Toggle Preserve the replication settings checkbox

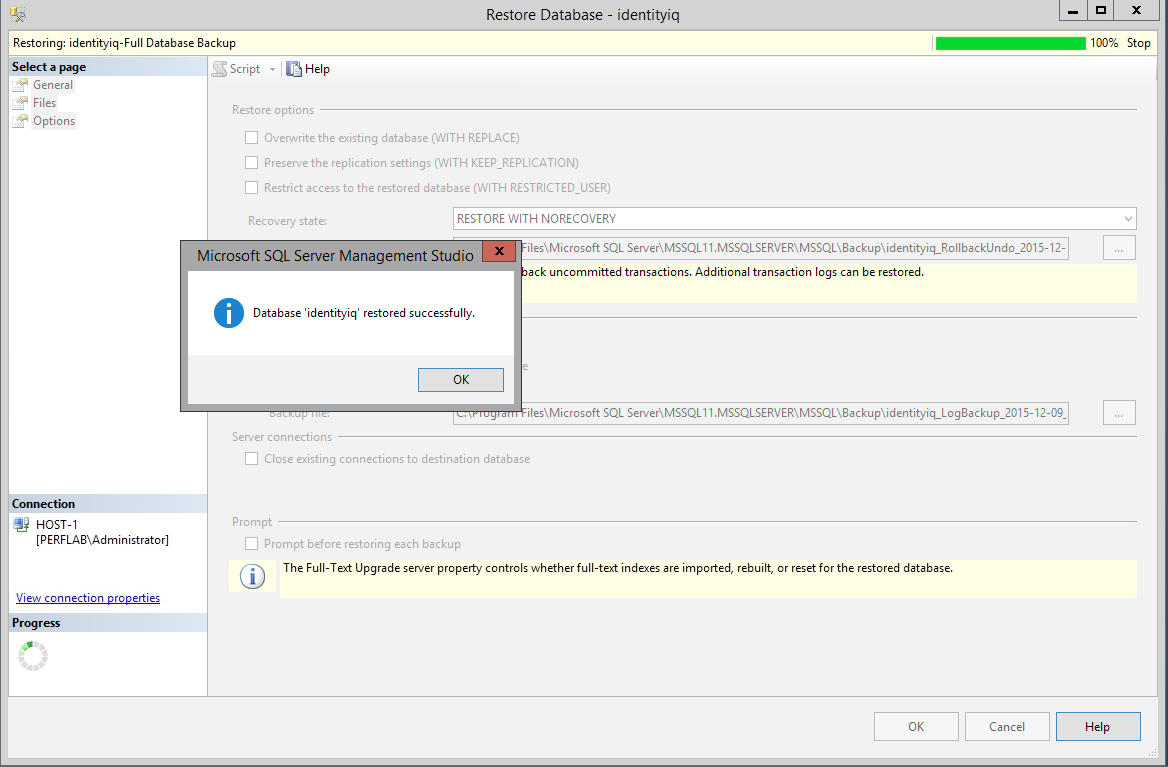tap(252, 162)
